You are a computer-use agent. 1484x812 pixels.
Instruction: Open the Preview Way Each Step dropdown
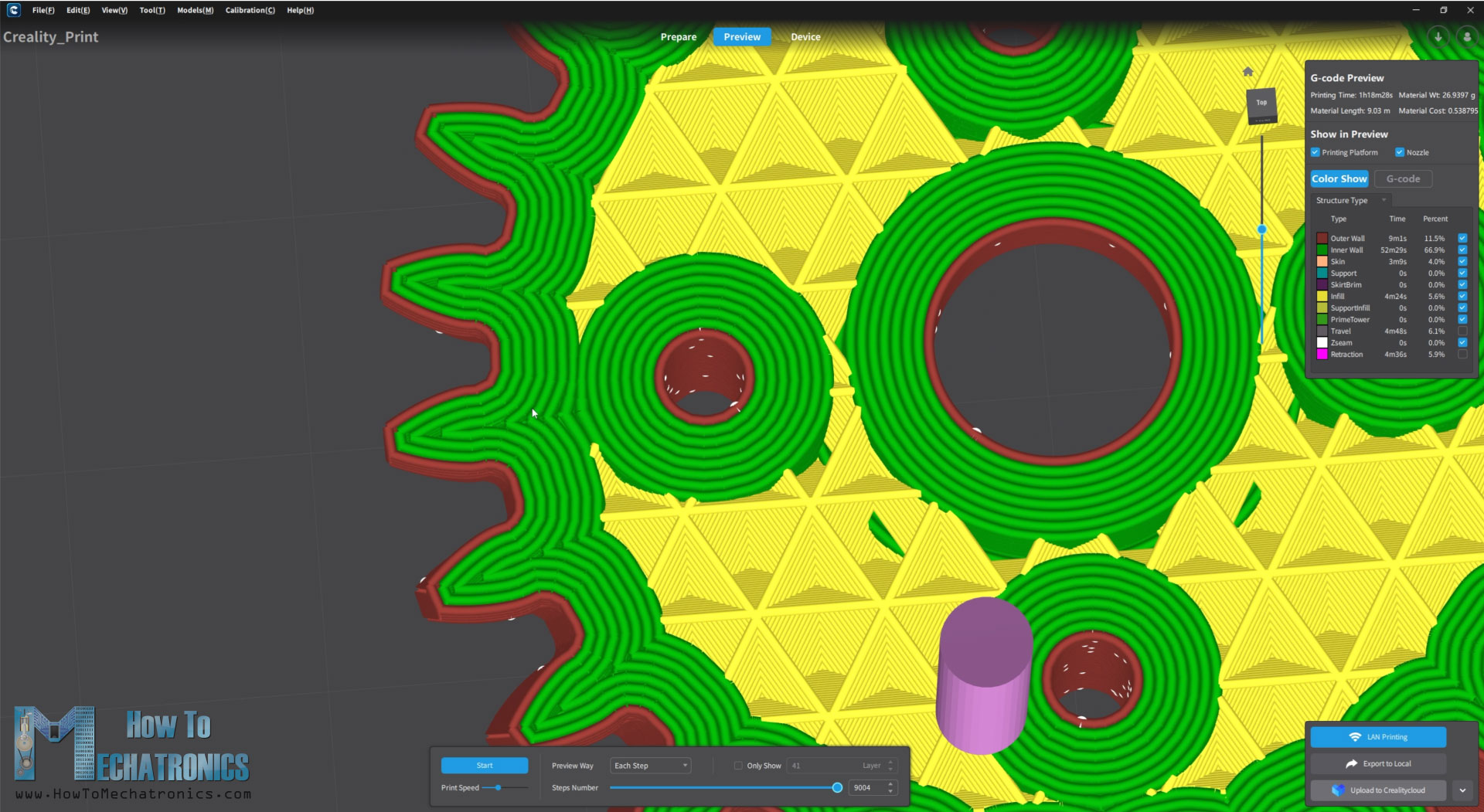coord(650,766)
